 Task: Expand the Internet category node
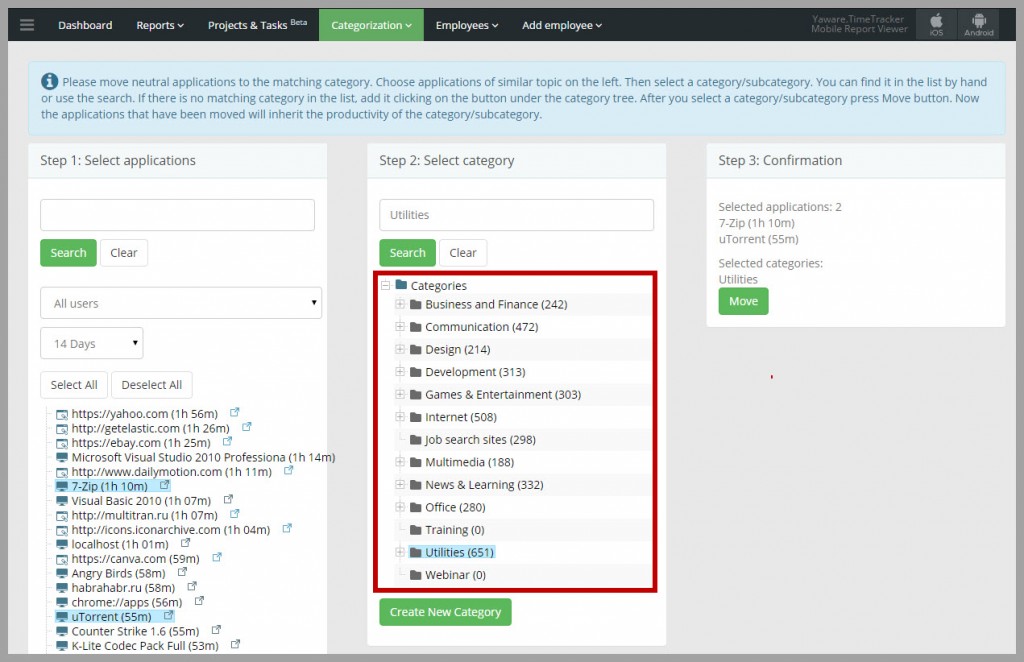click(x=400, y=417)
